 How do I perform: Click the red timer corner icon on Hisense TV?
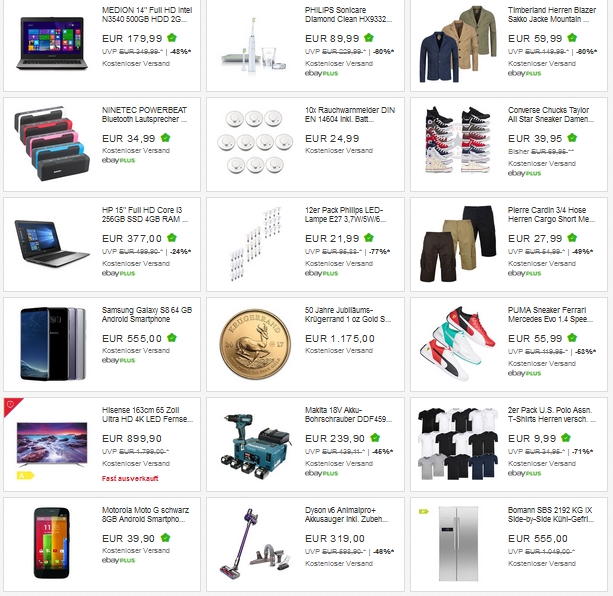[11, 404]
